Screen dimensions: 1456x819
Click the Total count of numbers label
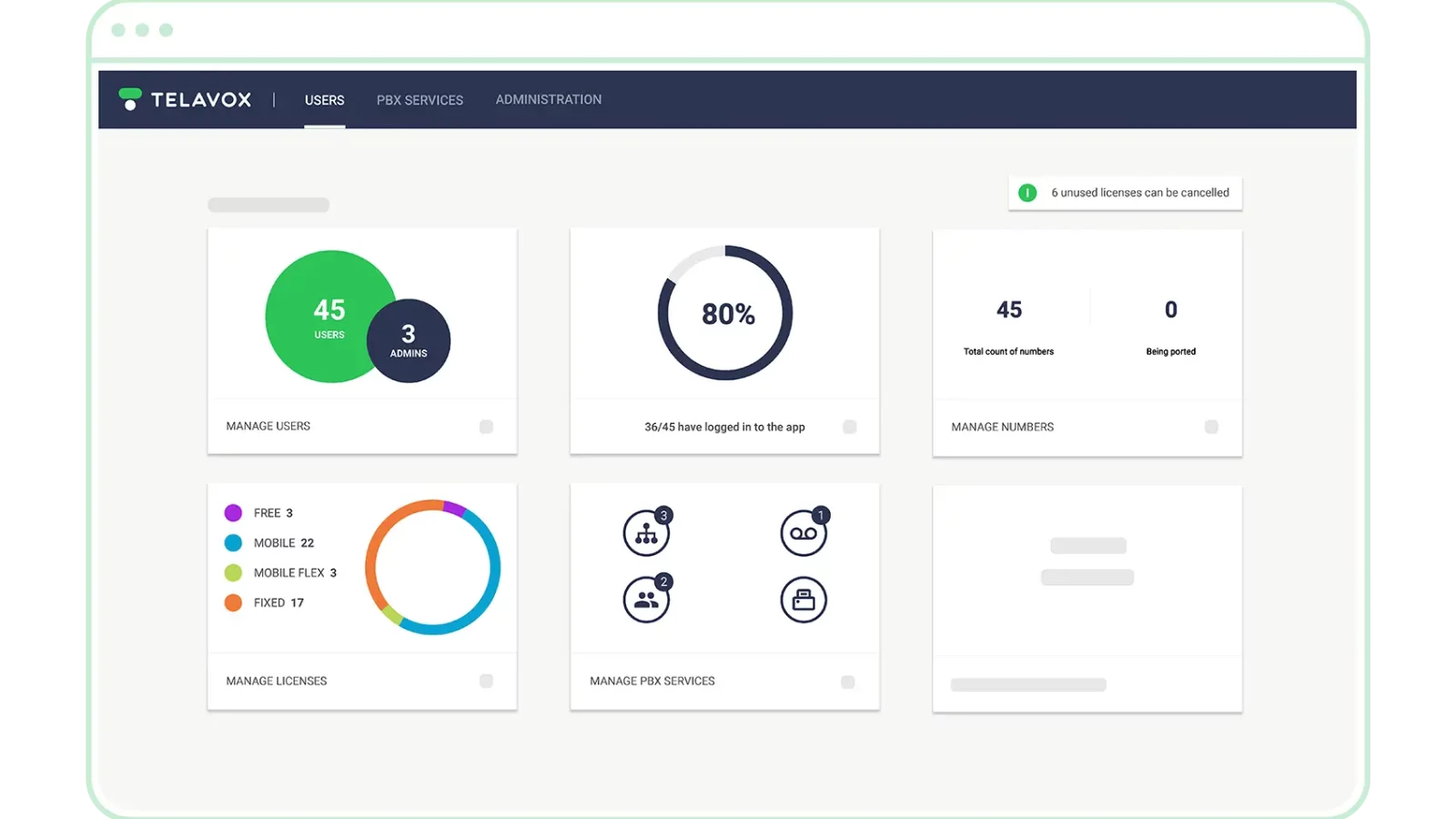(x=1008, y=351)
